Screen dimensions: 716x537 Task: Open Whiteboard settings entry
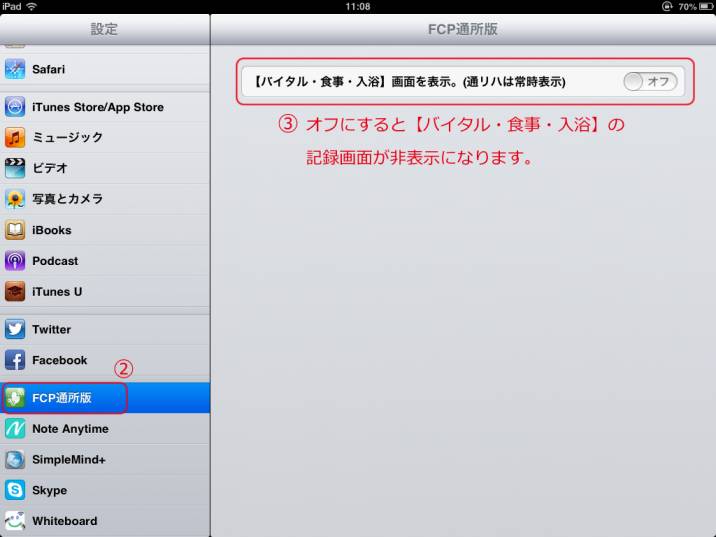click(x=64, y=521)
